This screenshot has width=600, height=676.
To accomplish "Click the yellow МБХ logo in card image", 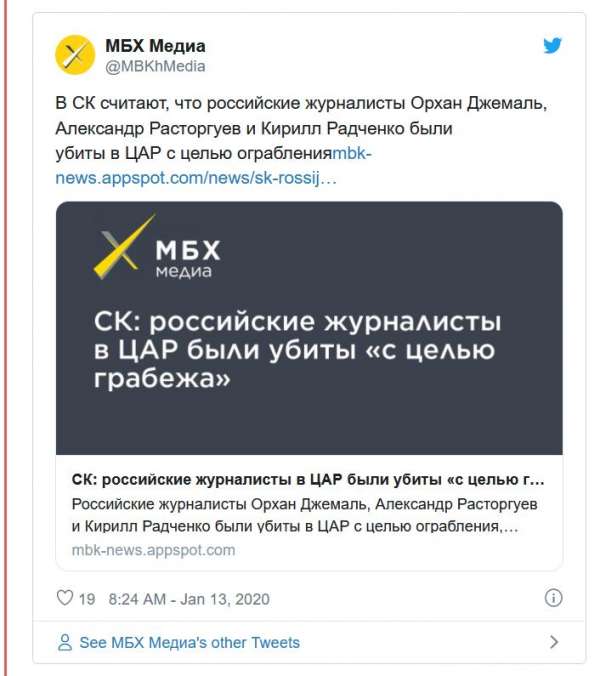I will [x=123, y=246].
